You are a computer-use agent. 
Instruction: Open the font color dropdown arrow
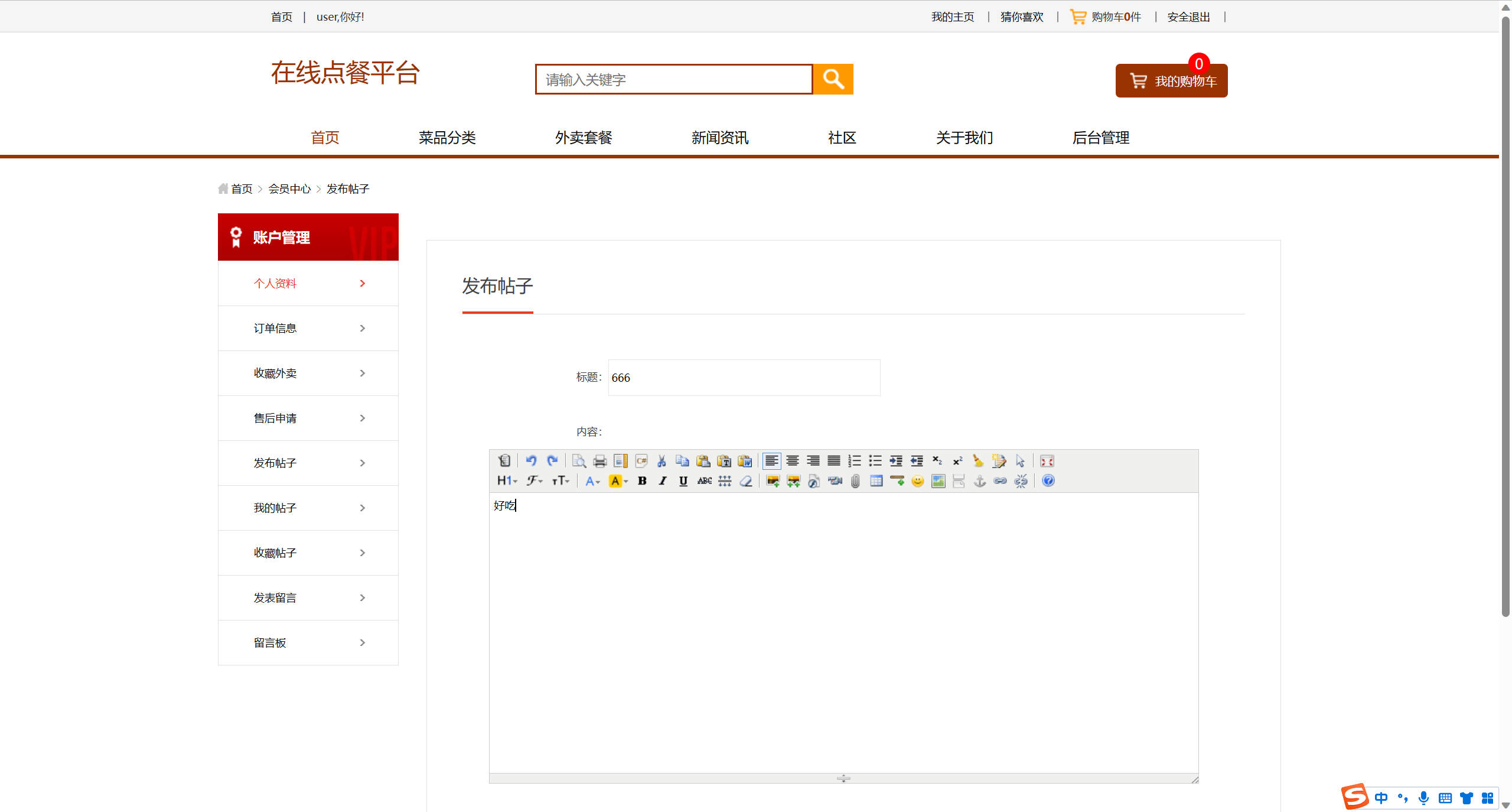pyautogui.click(x=598, y=481)
